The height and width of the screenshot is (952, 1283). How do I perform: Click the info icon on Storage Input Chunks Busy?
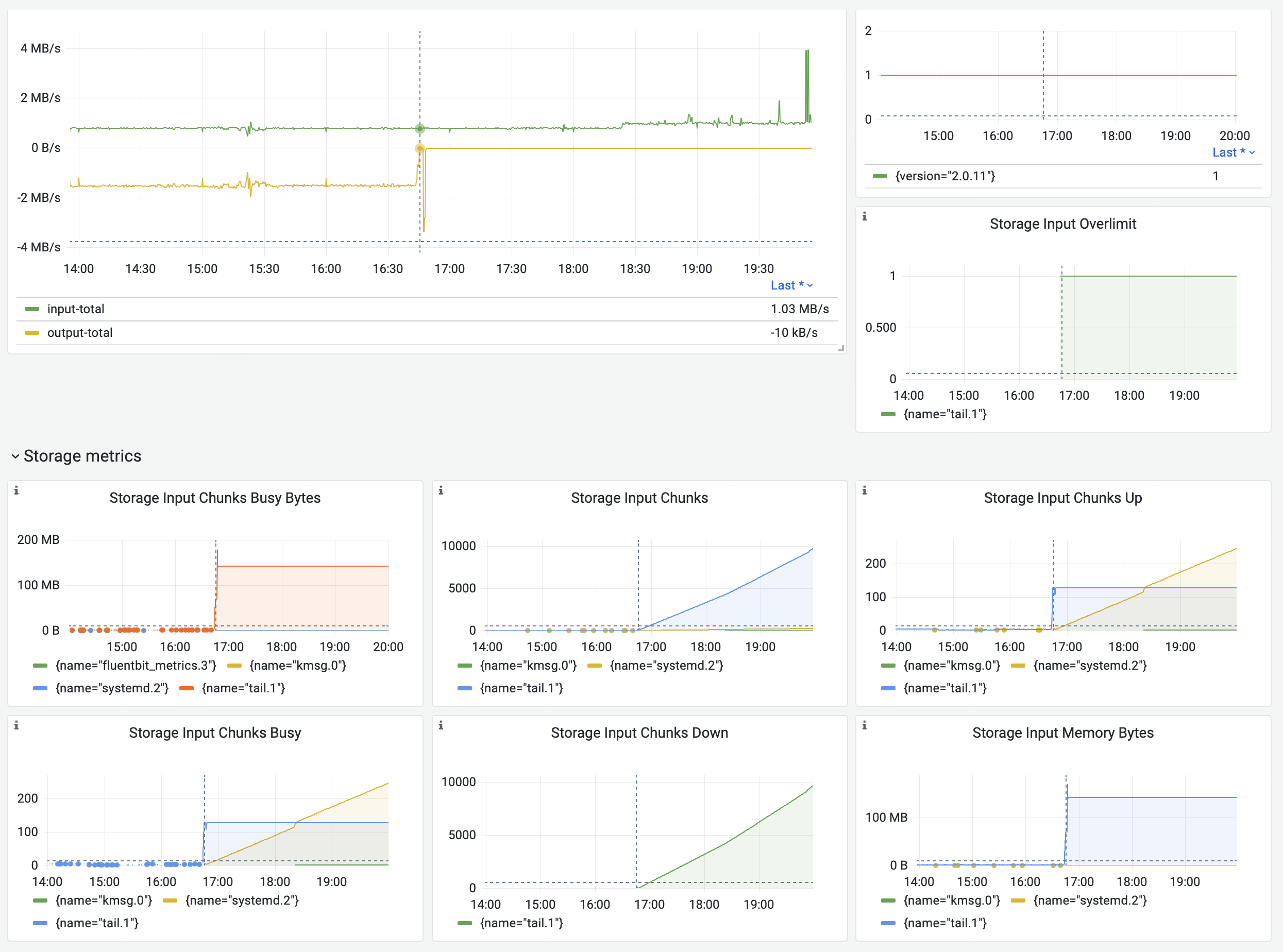click(x=18, y=726)
